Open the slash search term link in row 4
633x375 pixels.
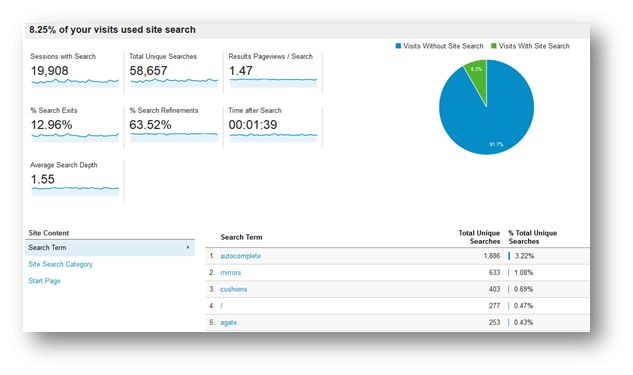(x=222, y=306)
